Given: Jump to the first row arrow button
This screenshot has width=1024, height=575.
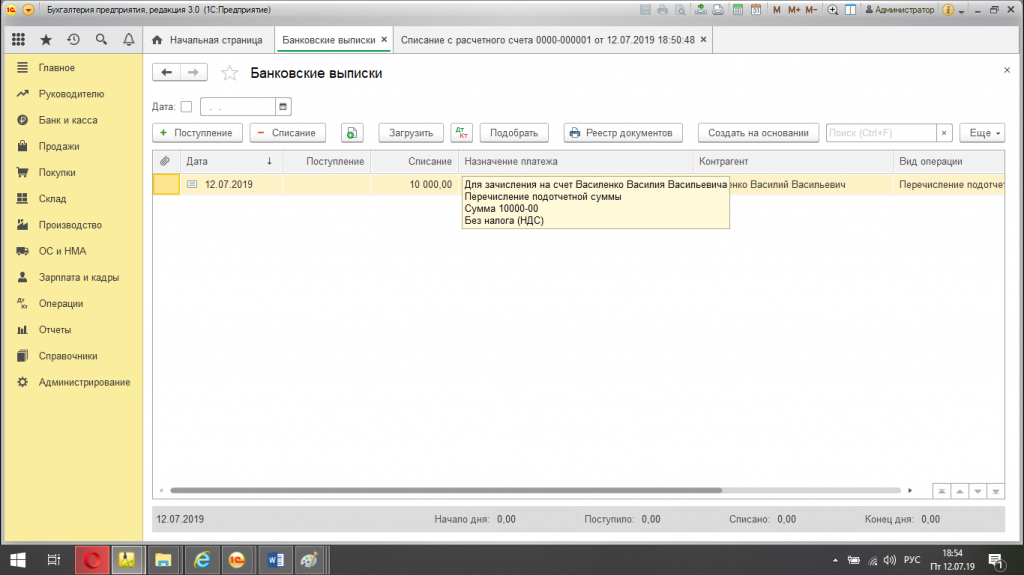Looking at the screenshot, I should [941, 491].
